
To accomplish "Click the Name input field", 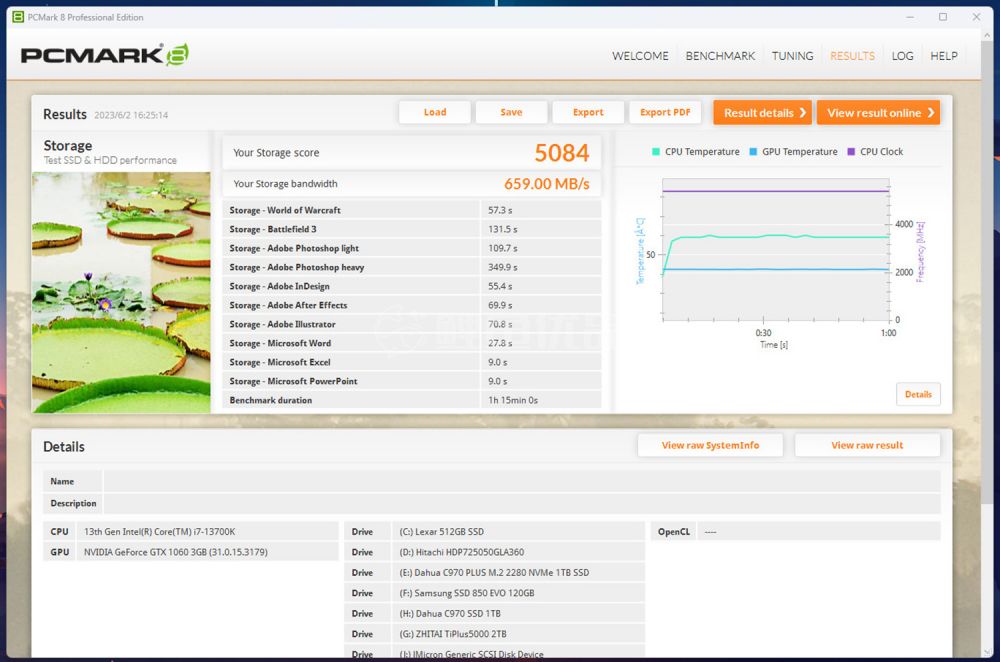I will pos(522,482).
